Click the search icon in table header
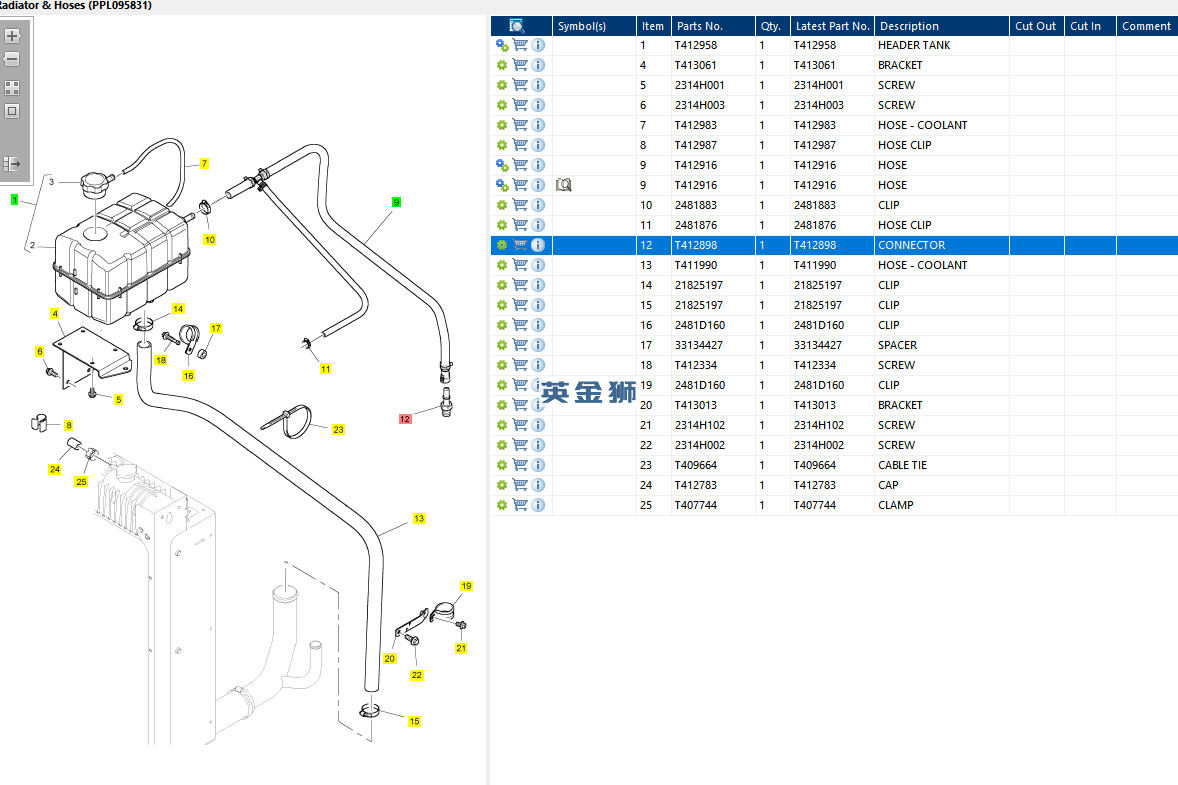The height and width of the screenshot is (785, 1178). [517, 26]
